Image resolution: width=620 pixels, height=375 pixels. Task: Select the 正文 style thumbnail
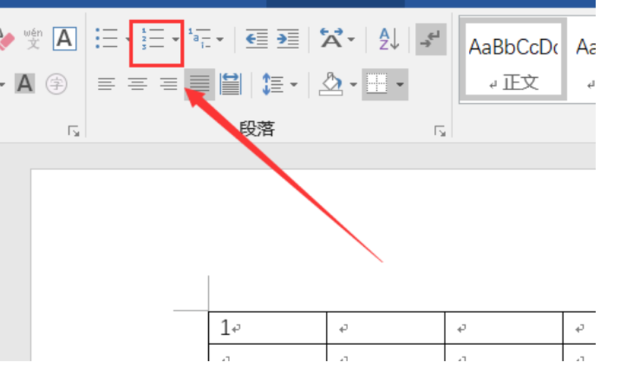[x=513, y=59]
